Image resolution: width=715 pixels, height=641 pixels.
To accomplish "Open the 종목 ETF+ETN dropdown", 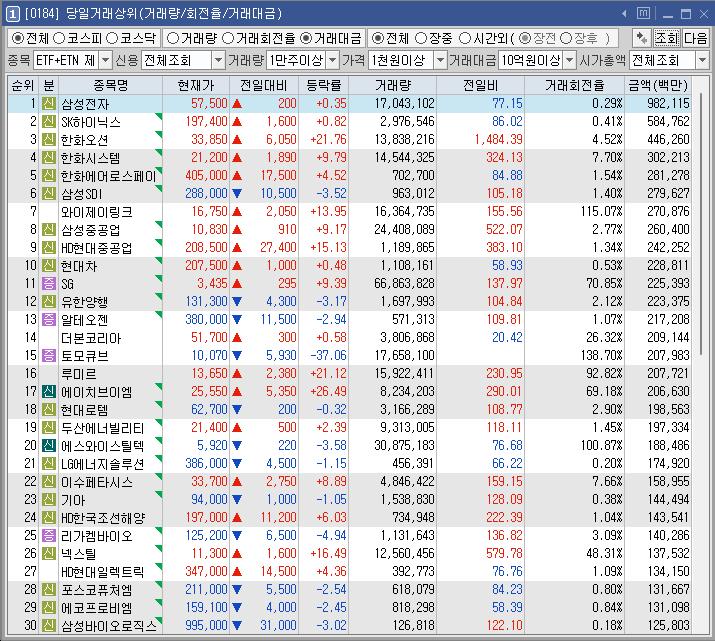I will click(x=105, y=60).
